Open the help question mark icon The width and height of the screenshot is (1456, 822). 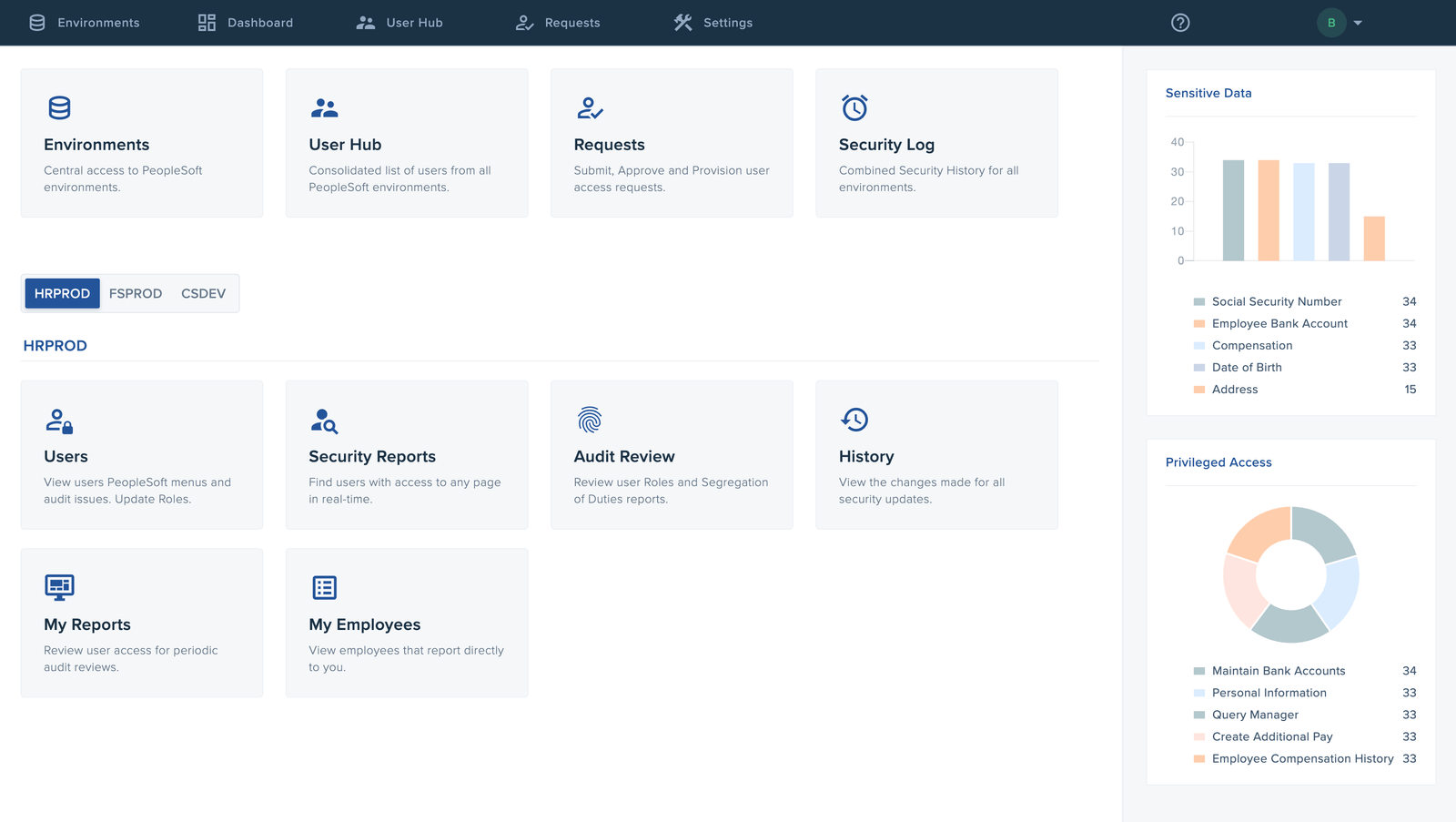click(x=1179, y=22)
